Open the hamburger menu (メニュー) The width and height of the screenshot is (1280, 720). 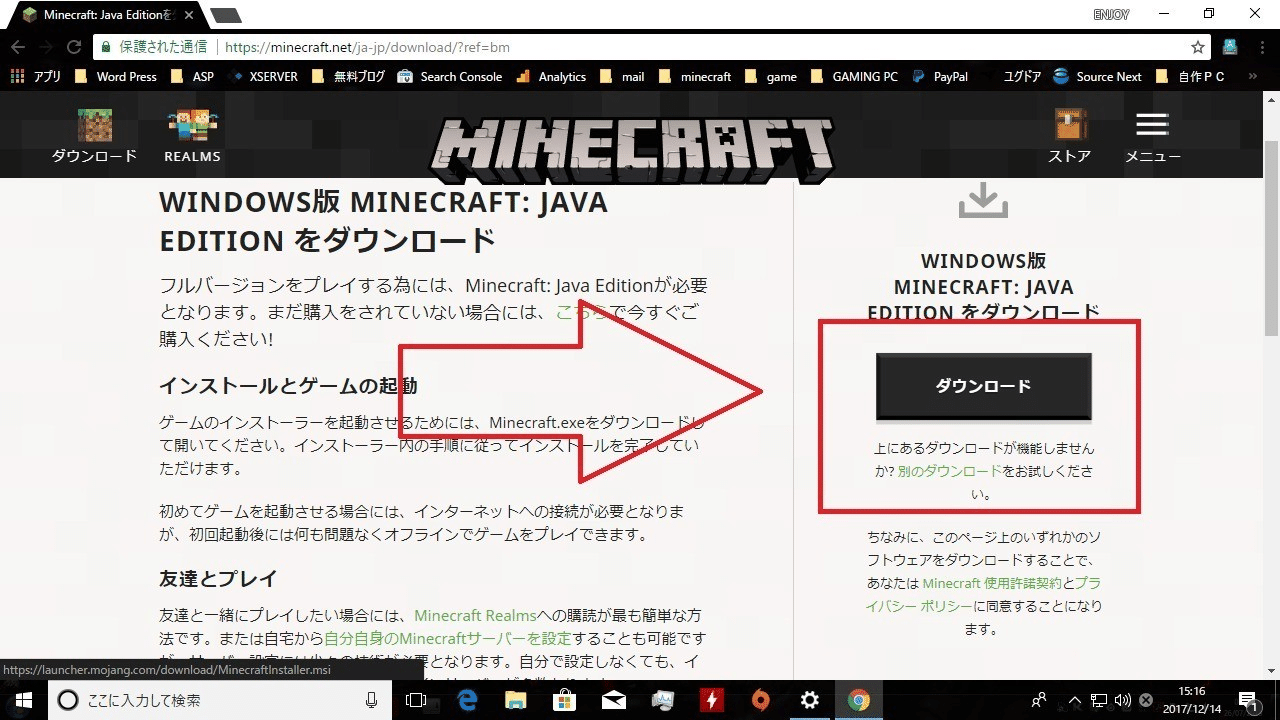(x=1152, y=125)
